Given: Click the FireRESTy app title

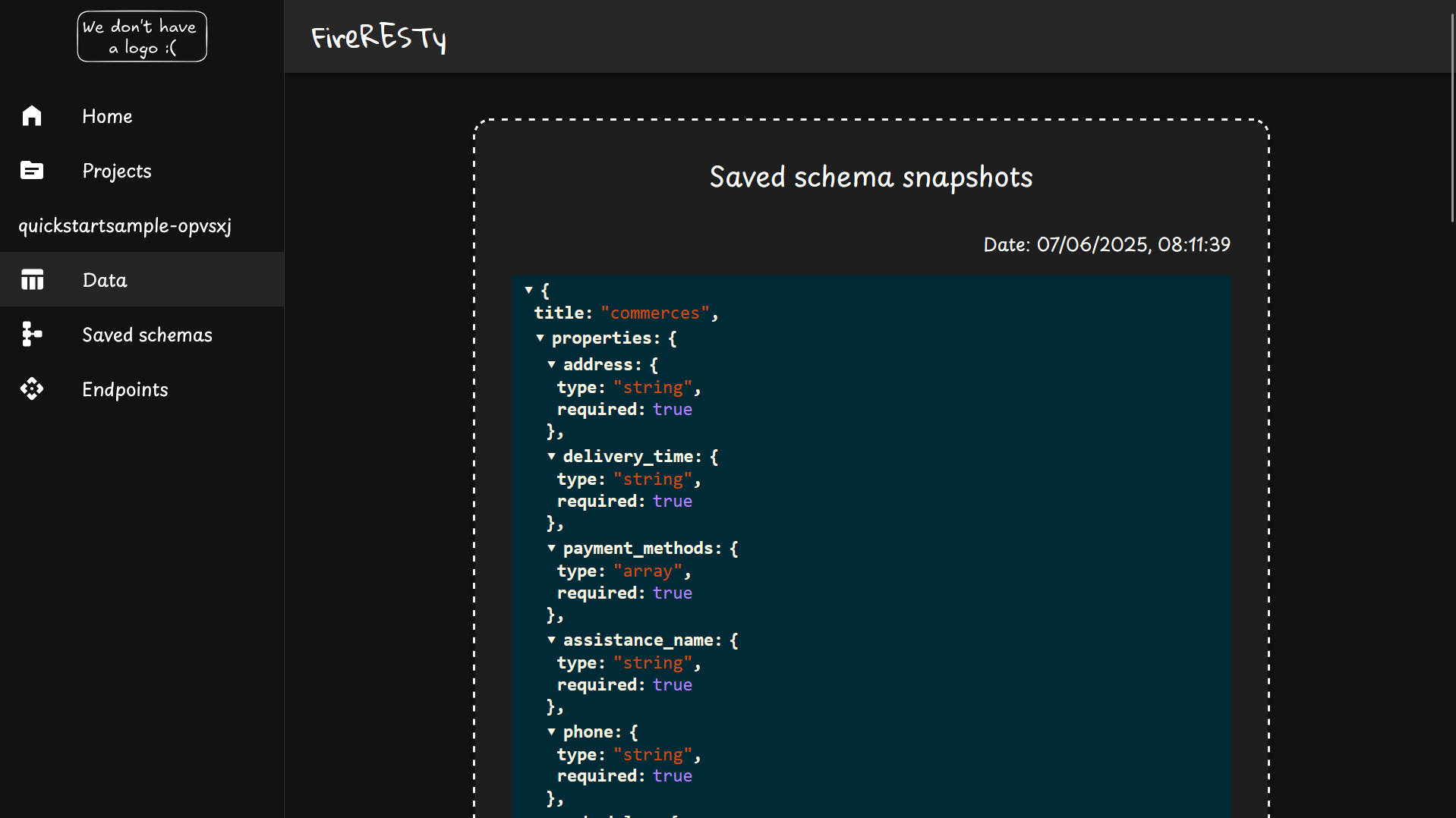Looking at the screenshot, I should [x=378, y=37].
